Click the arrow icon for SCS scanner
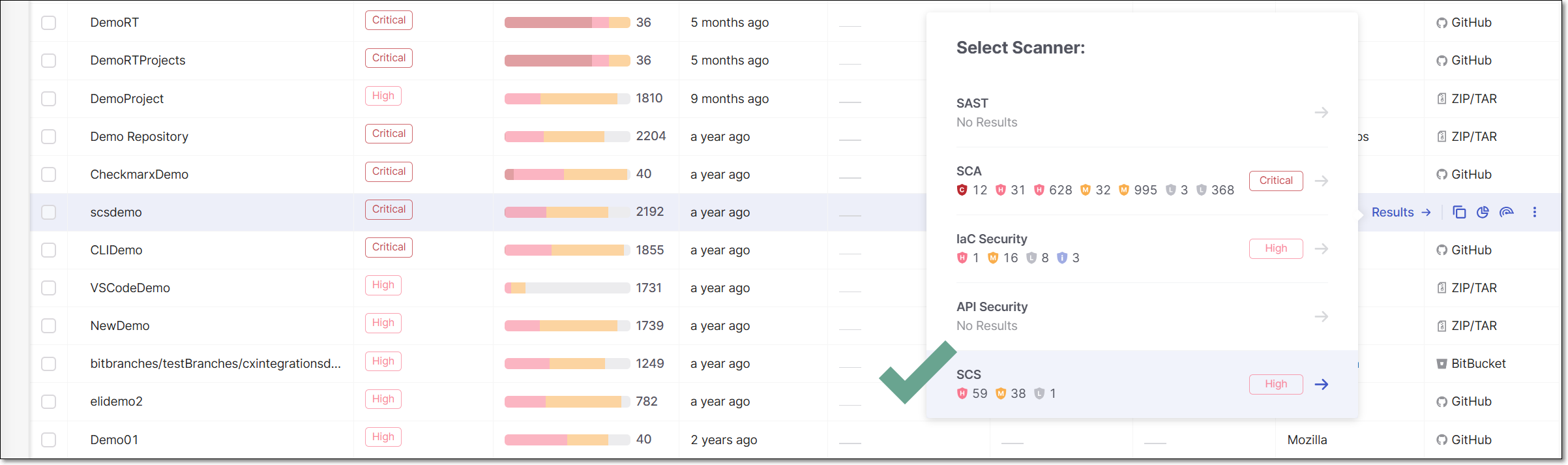This screenshot has width=1568, height=465. click(x=1322, y=384)
